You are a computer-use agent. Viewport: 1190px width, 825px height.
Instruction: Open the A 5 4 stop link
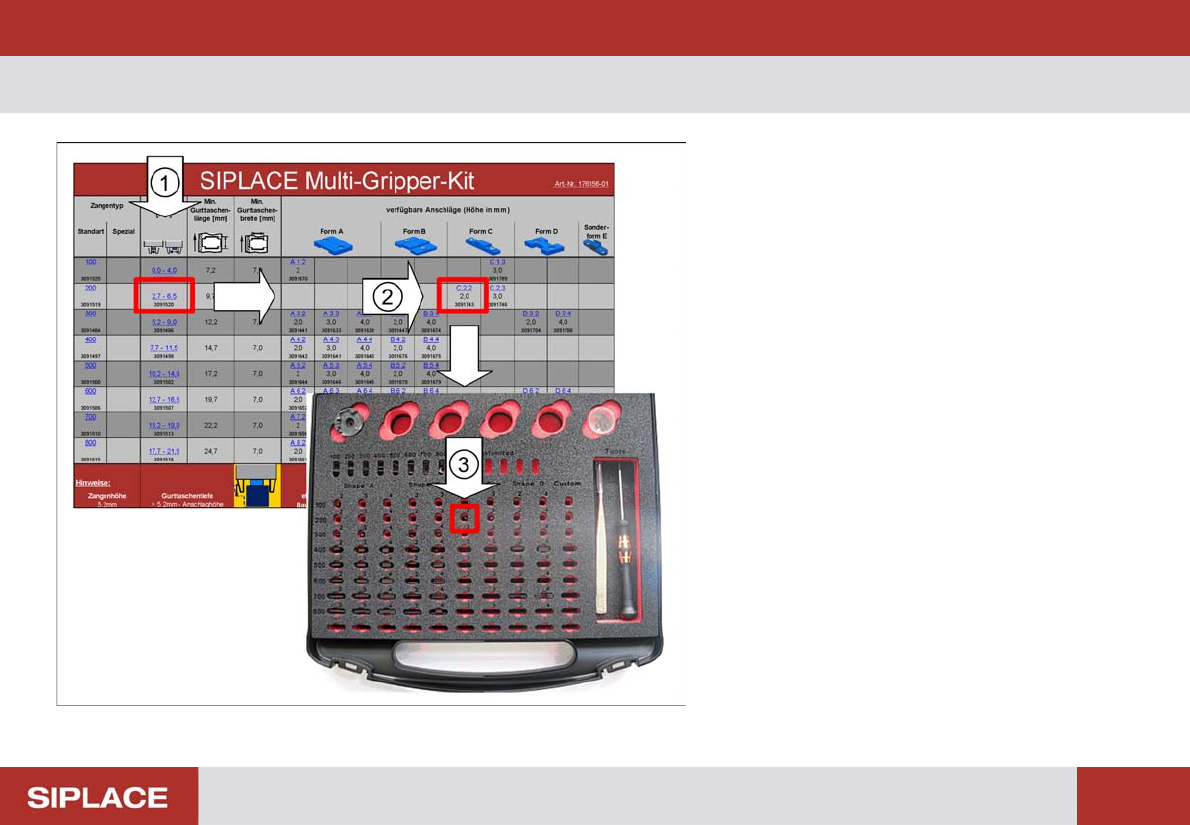[364, 365]
